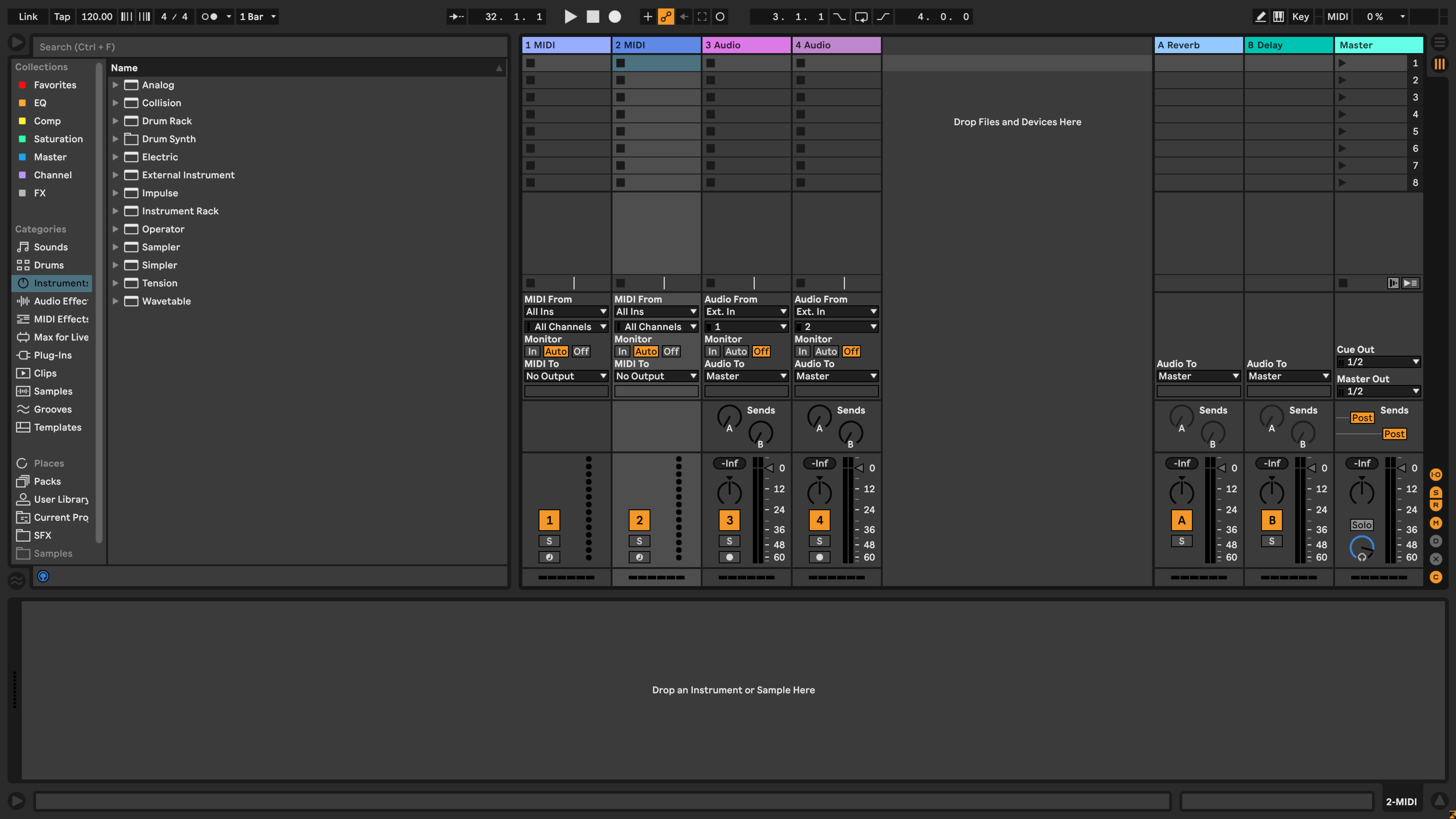This screenshot has width=1456, height=819.
Task: Click the Link button
Action: tap(28, 16)
